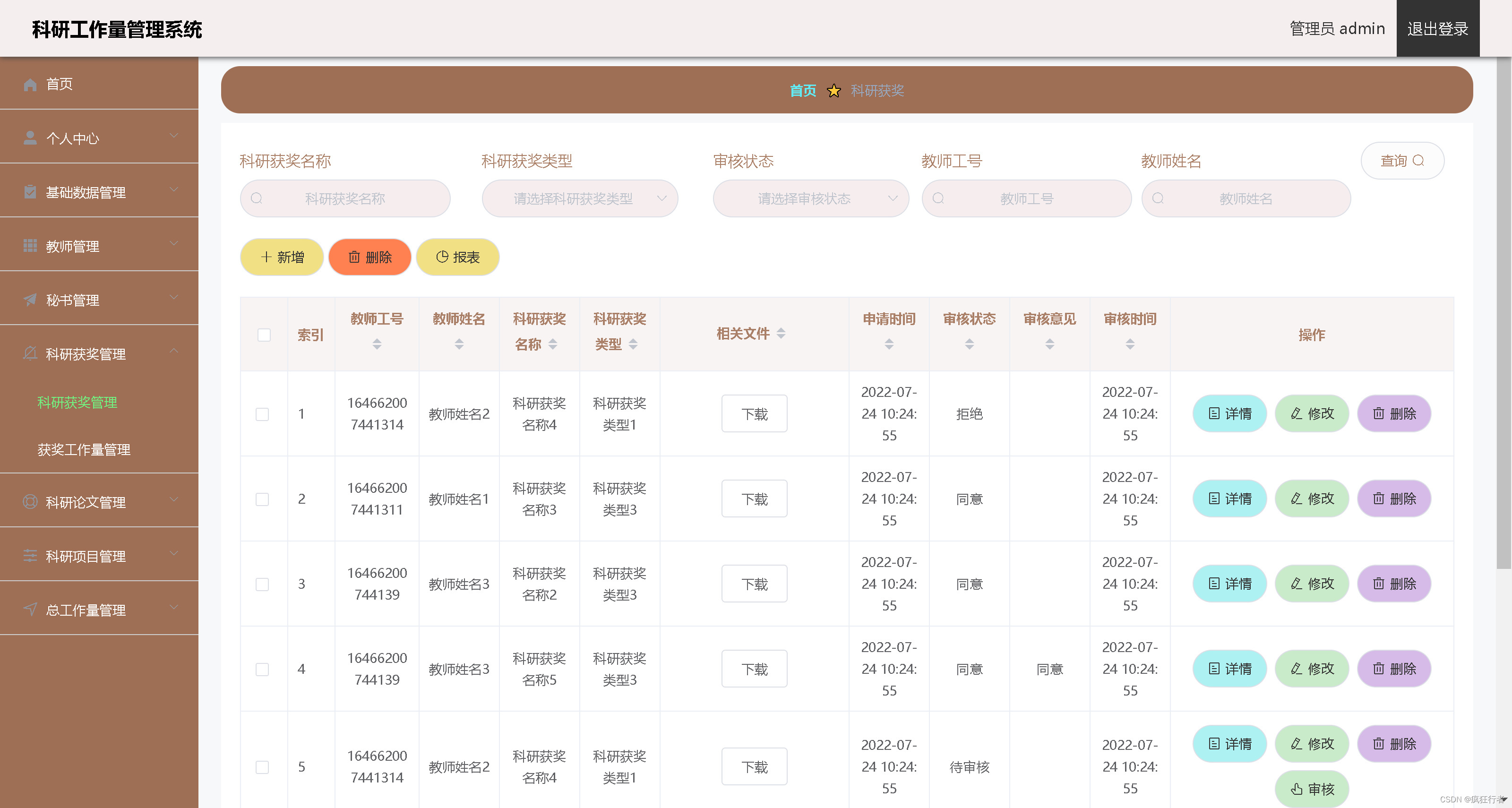Image resolution: width=1512 pixels, height=808 pixels.
Task: Check the row 2 checkbox
Action: point(262,499)
